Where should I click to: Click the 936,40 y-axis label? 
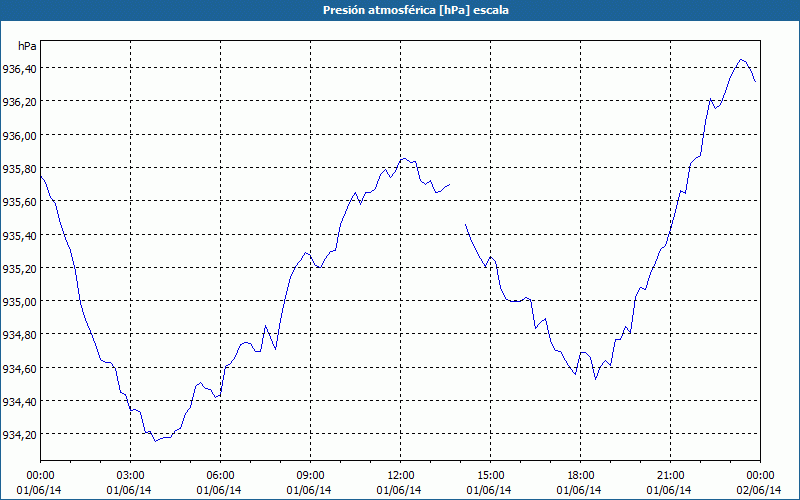pos(19,68)
